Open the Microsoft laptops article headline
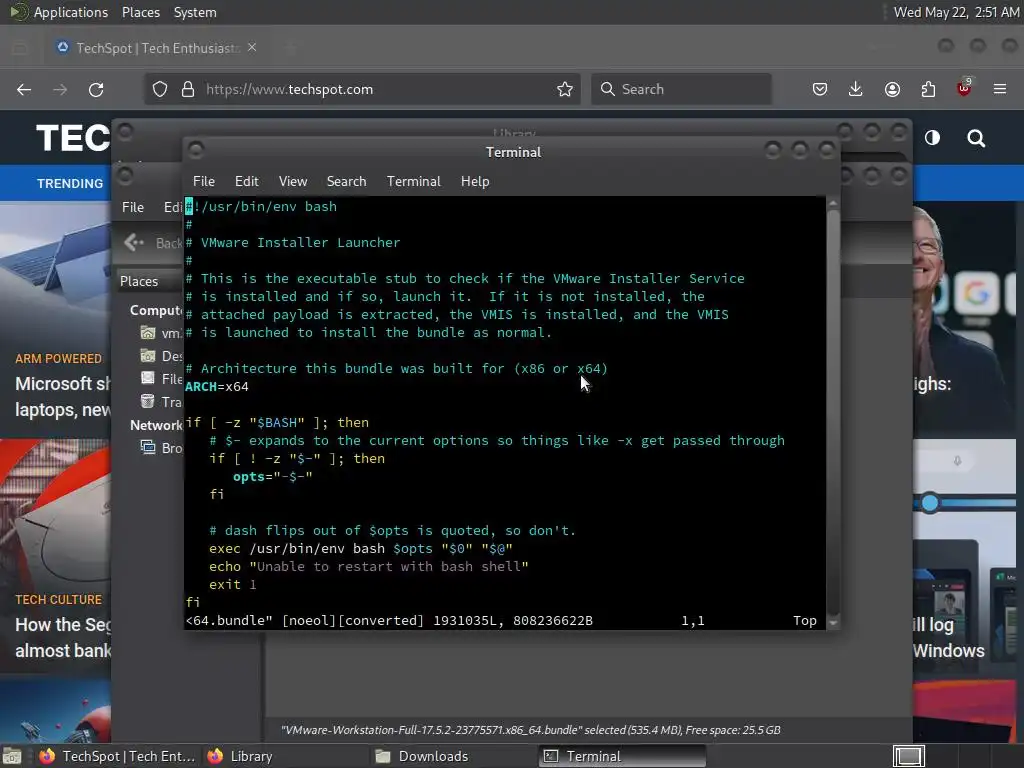Viewport: 1024px width, 768px height. click(63, 396)
